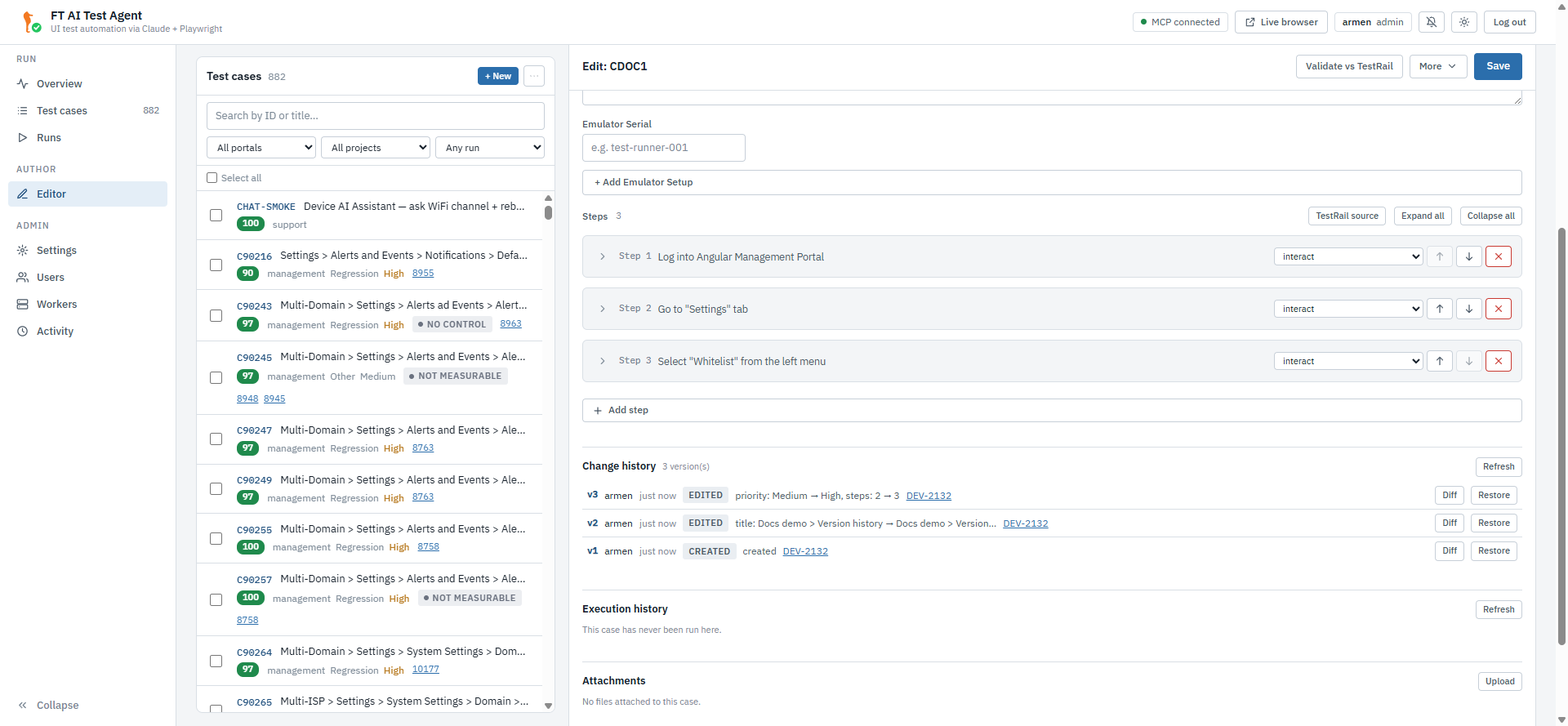
Task: Add a new step
Action: 1052,411
